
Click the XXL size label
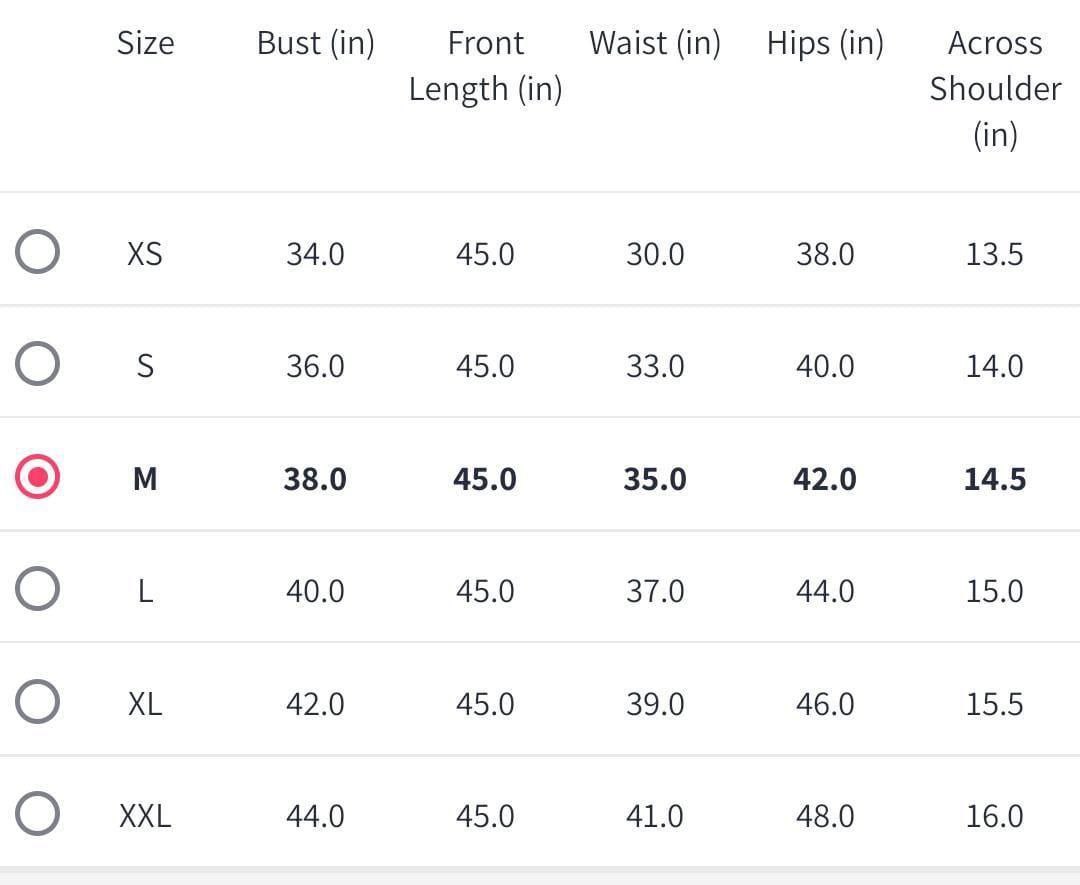(145, 816)
